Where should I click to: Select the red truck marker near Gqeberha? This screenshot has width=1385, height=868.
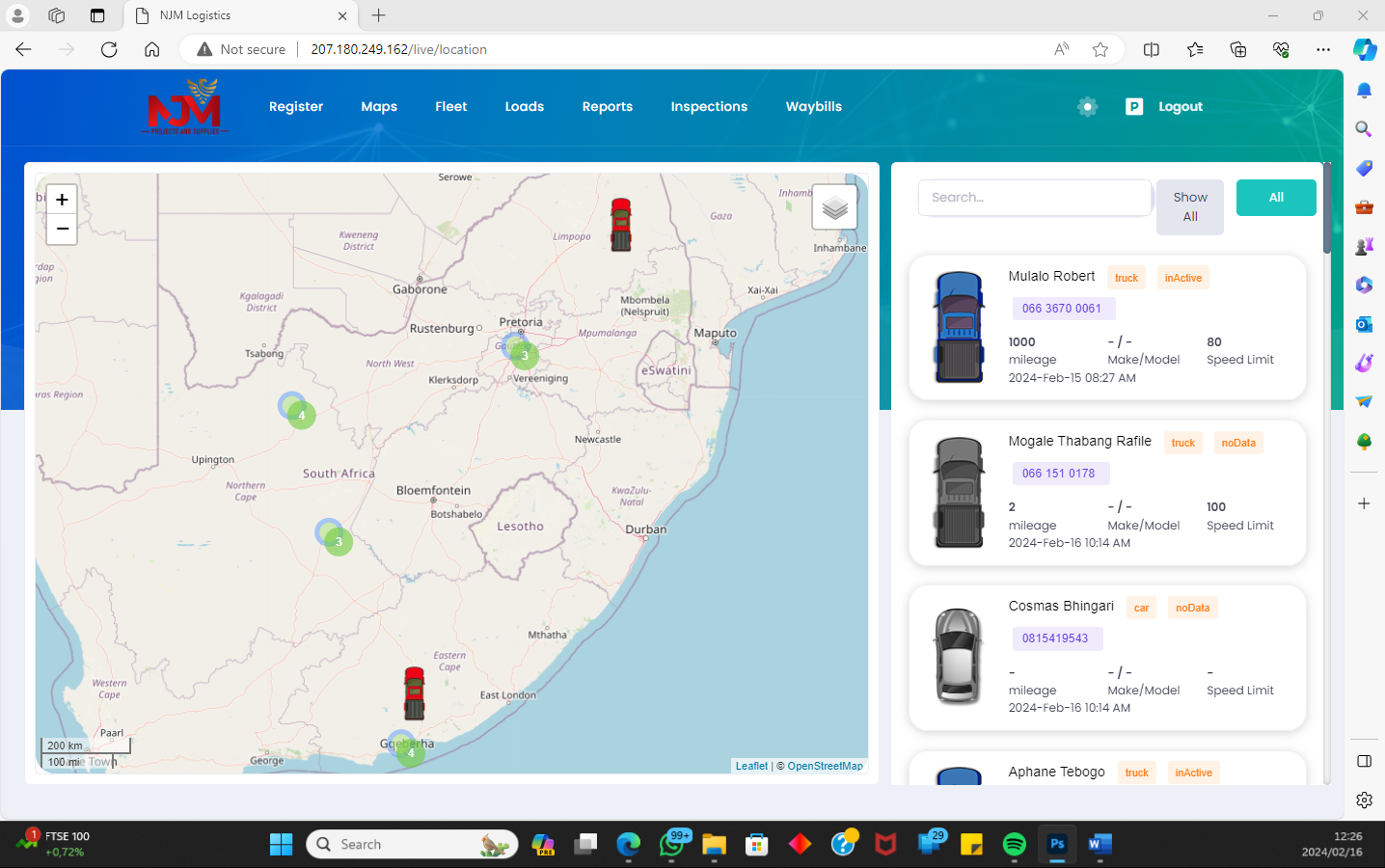(413, 692)
